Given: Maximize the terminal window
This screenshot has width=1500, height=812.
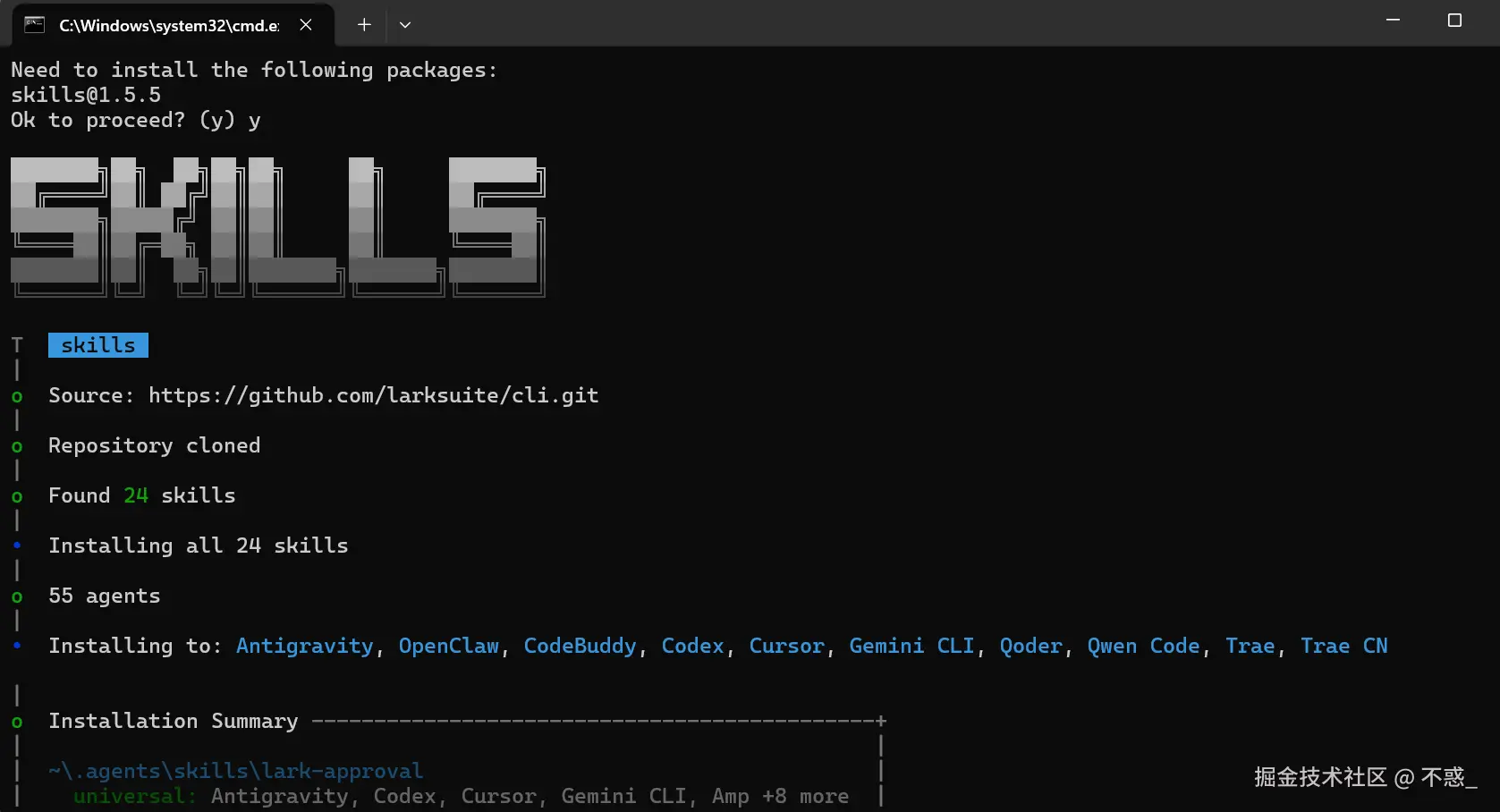Looking at the screenshot, I should tap(1454, 21).
